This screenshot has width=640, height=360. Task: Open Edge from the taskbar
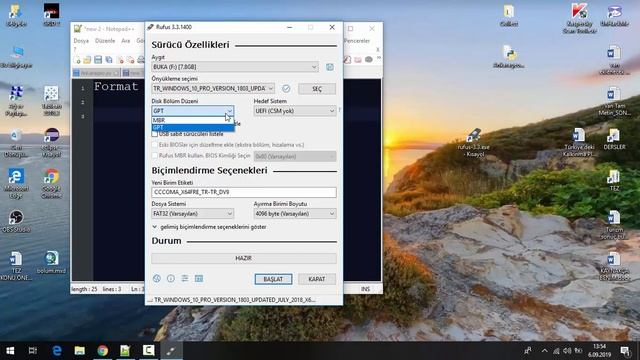(x=57, y=351)
